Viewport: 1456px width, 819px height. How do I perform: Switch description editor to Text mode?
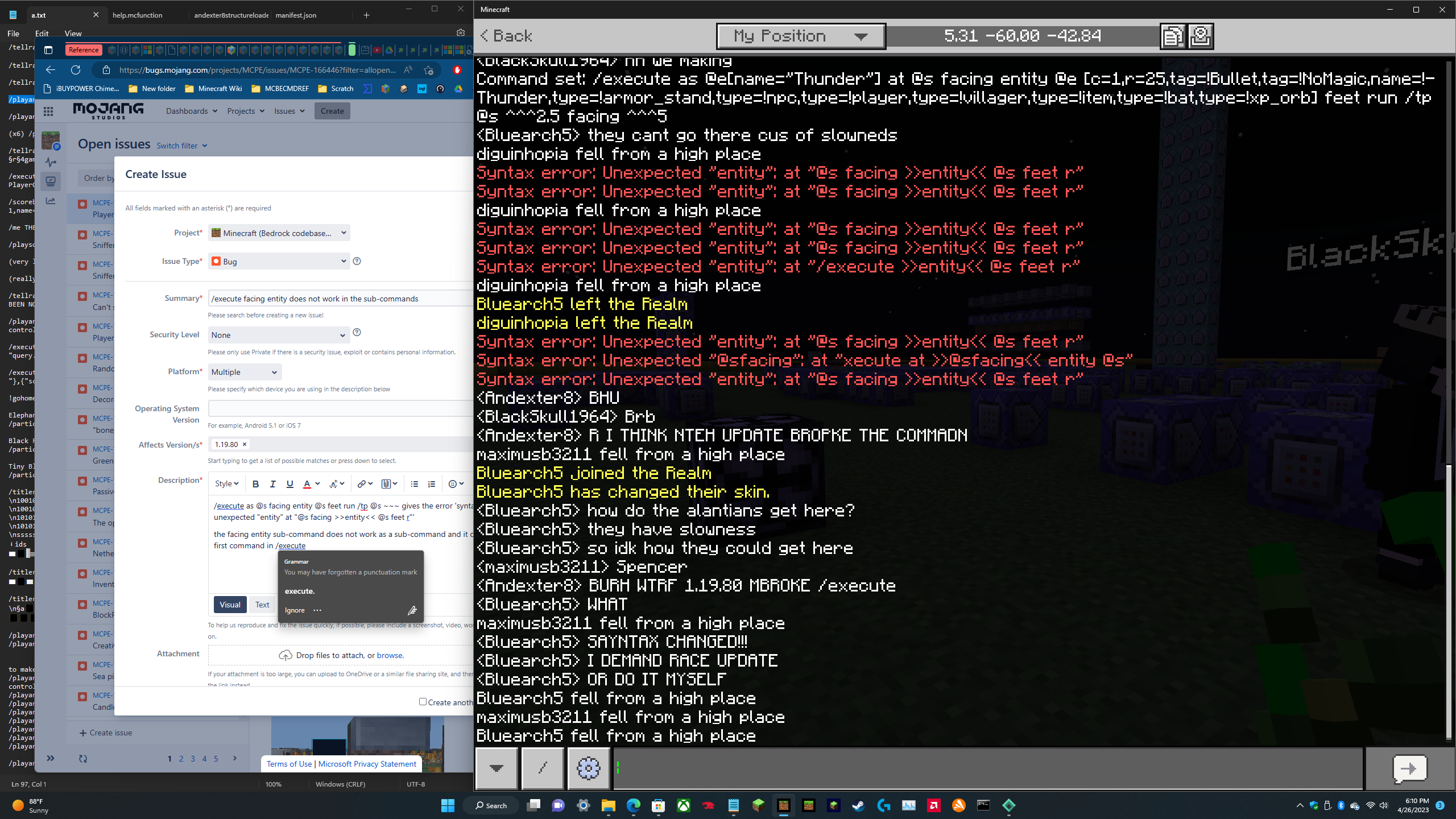[262, 605]
